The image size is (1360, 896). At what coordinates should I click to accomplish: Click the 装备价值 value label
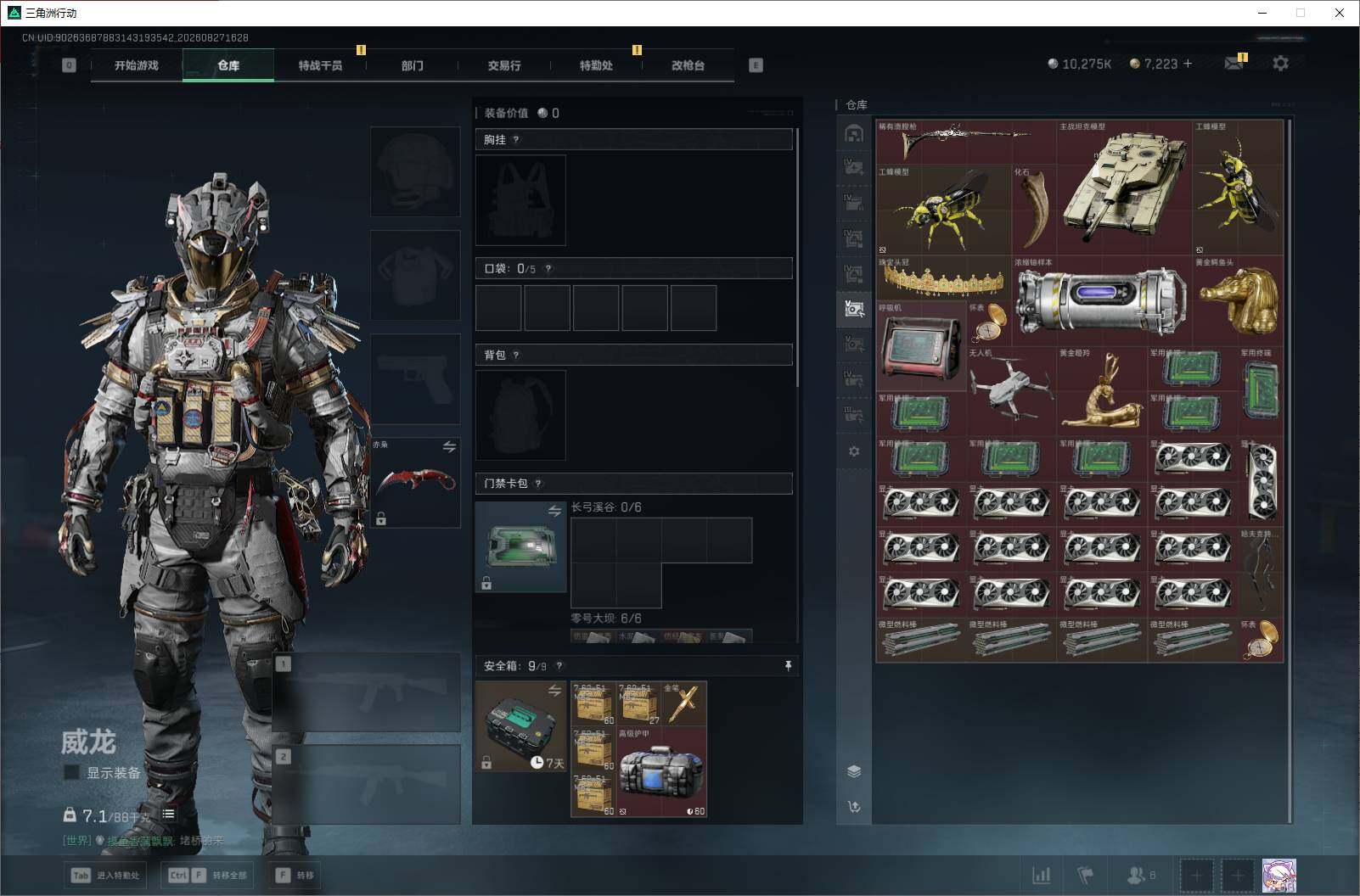[x=506, y=113]
